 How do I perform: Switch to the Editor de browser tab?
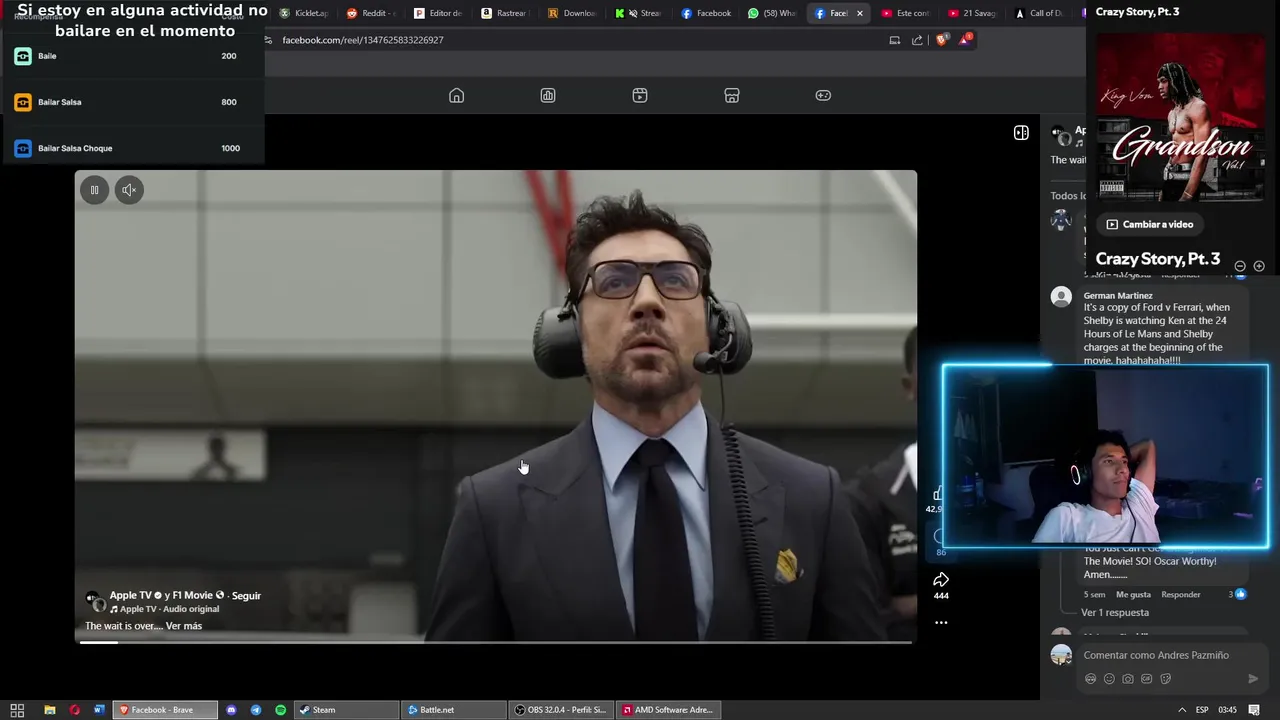(x=438, y=13)
